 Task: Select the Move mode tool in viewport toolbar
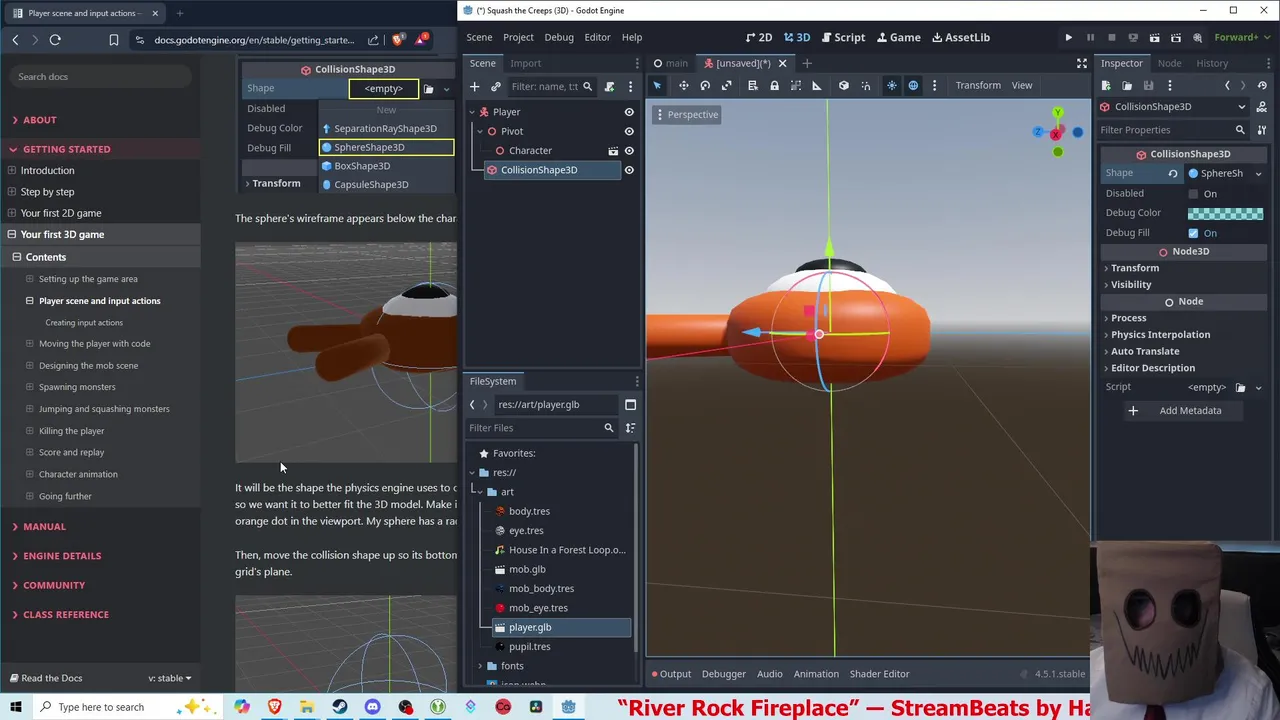[683, 86]
